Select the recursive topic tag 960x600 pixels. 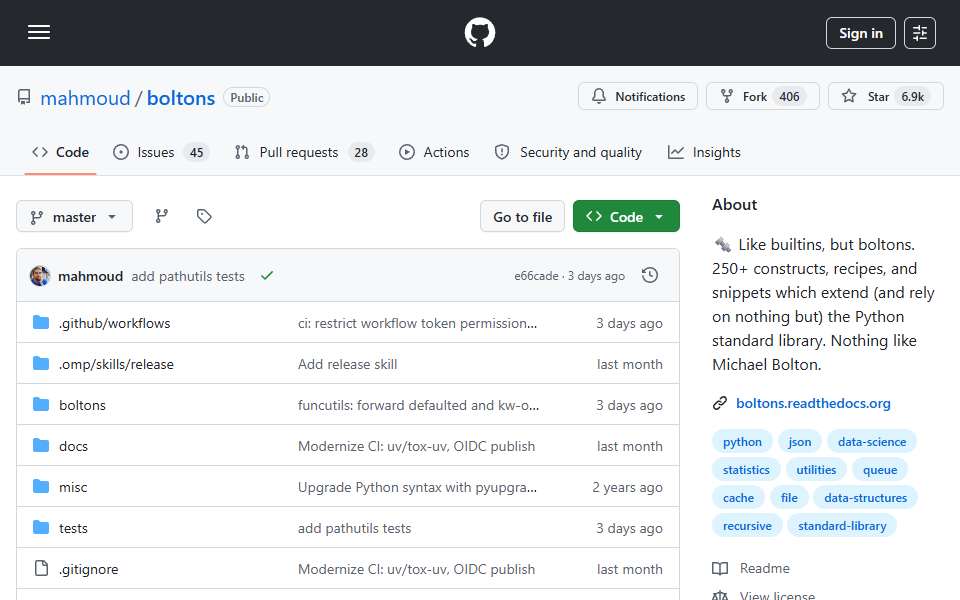(x=747, y=527)
